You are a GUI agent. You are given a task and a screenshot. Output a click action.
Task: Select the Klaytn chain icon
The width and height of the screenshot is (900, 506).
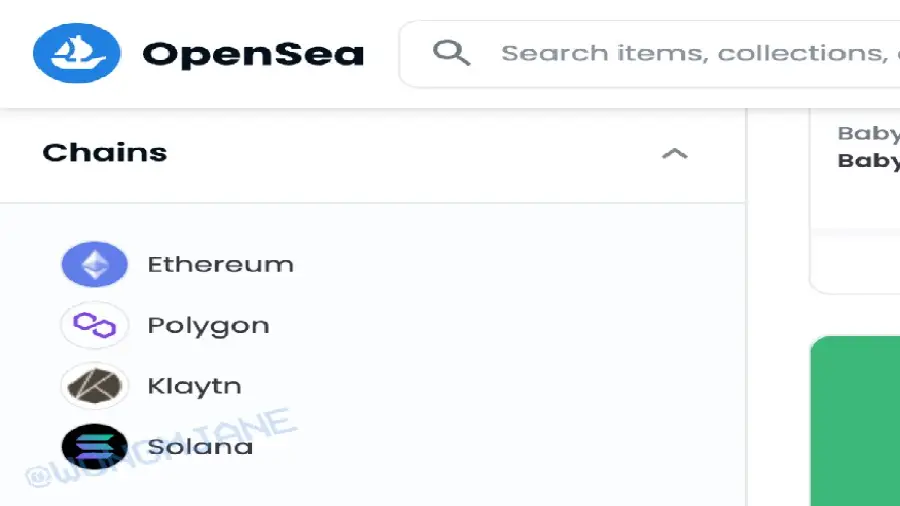pos(95,386)
